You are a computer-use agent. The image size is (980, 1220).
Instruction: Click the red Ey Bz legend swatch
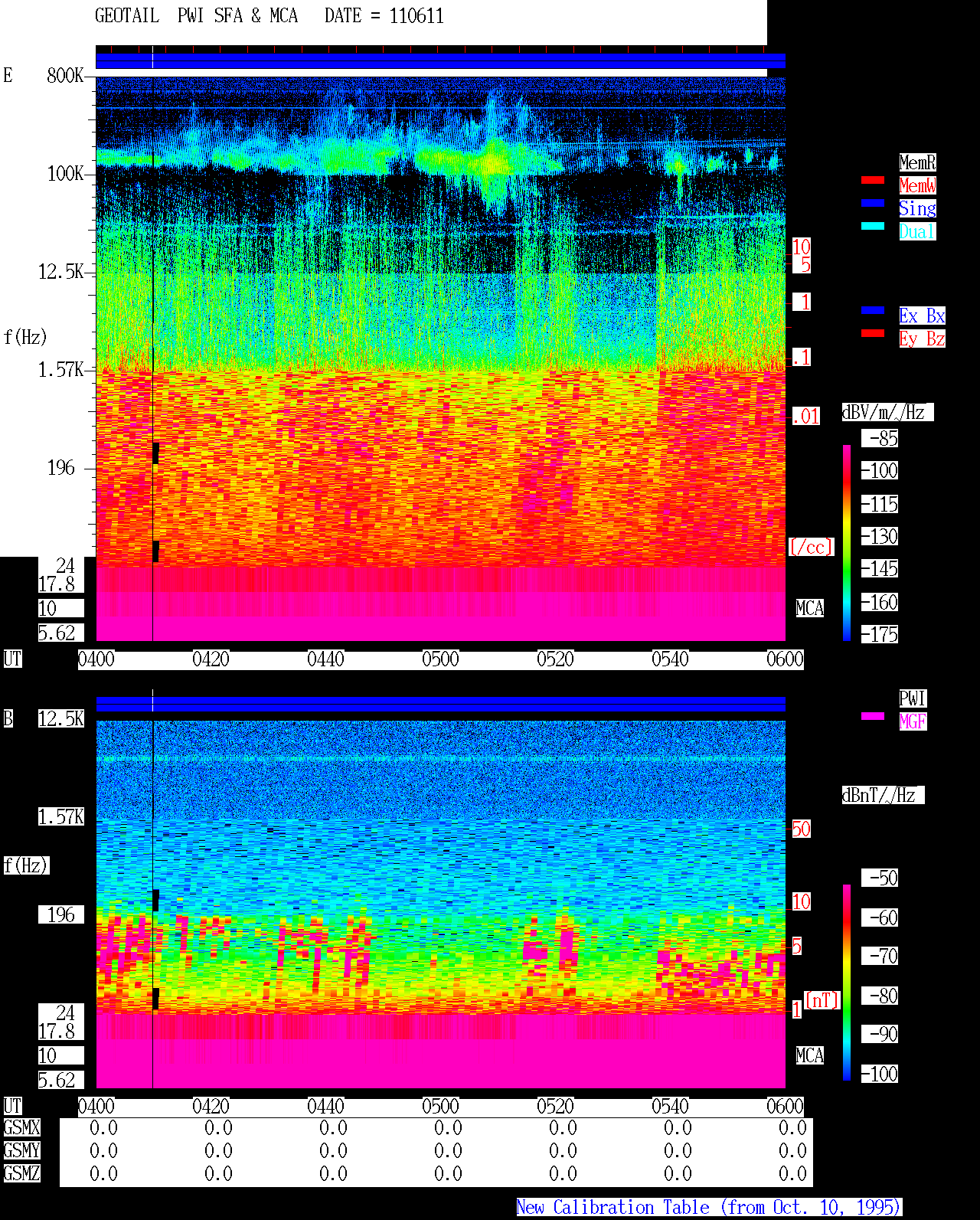click(x=873, y=333)
